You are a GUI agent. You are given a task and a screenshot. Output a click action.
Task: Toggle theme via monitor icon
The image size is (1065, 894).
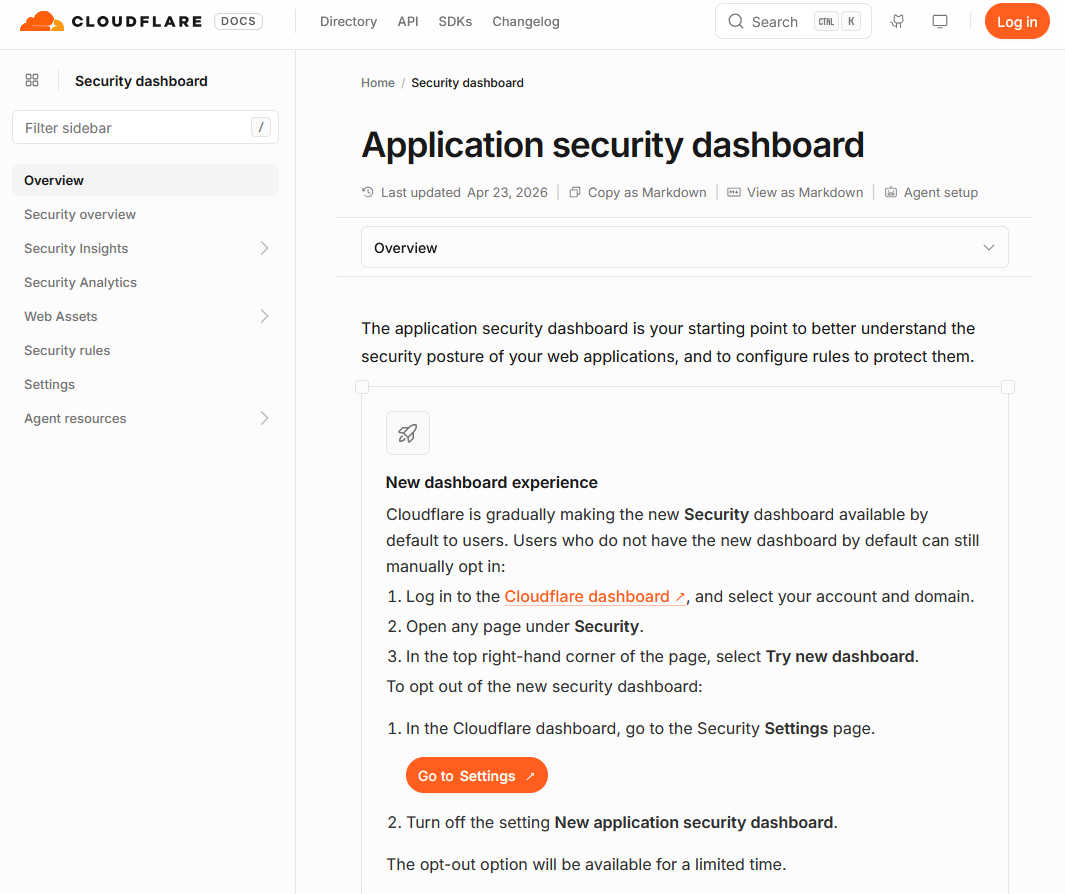(x=940, y=22)
